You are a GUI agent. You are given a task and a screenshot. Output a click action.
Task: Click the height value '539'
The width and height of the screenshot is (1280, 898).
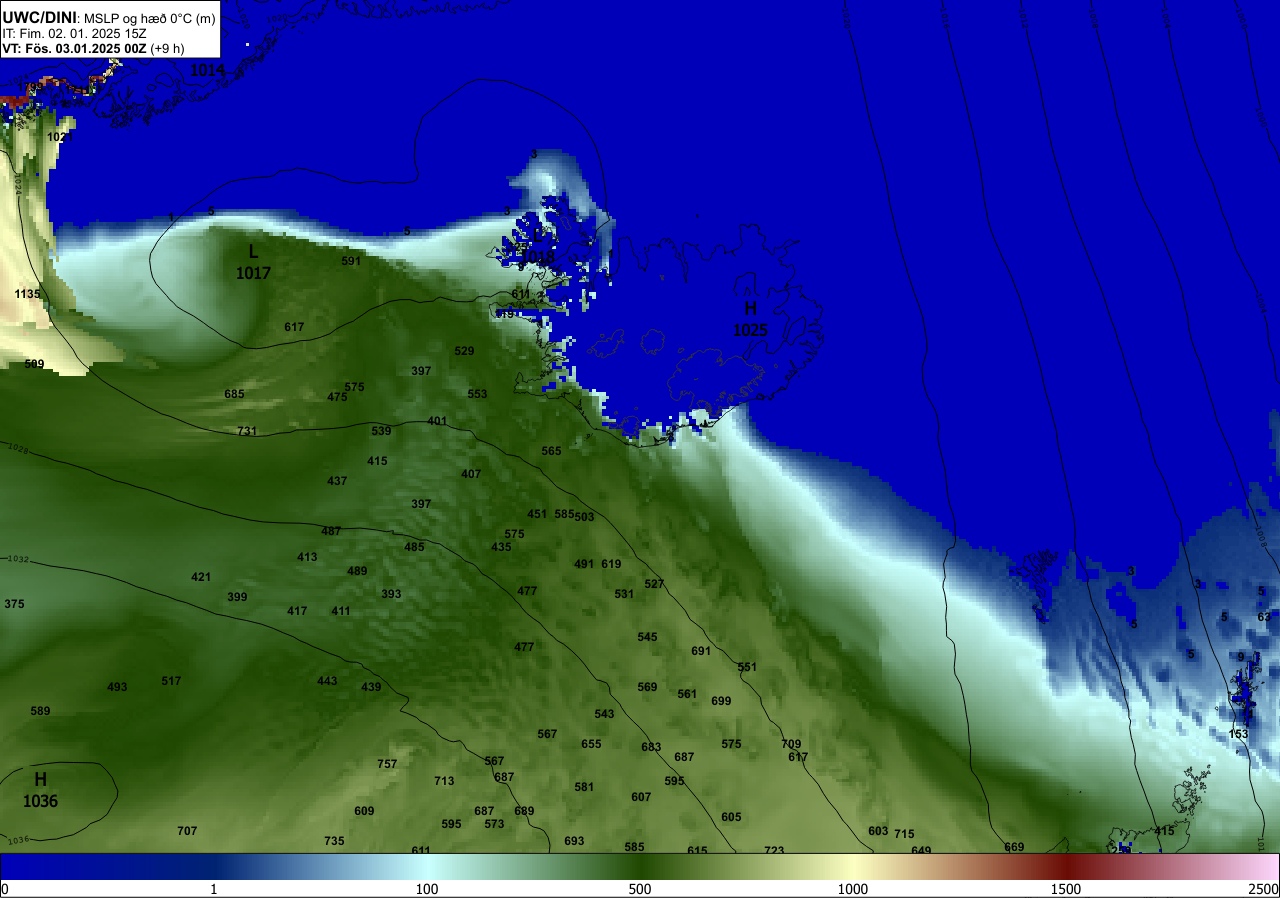pos(381,431)
